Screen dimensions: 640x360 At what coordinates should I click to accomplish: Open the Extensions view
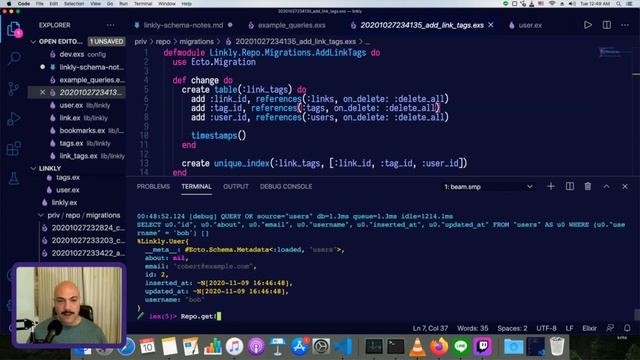[x=14, y=149]
